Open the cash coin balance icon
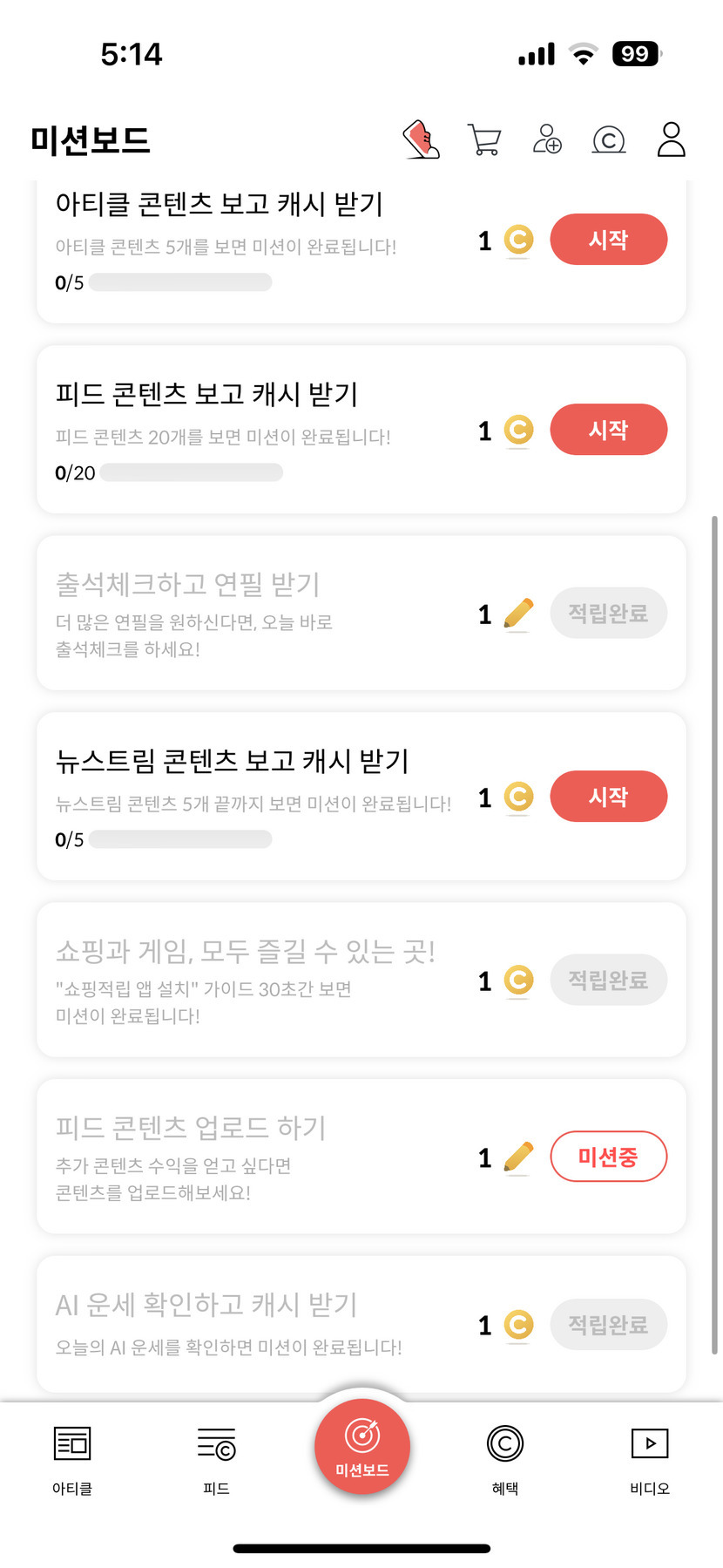Image resolution: width=723 pixels, height=1568 pixels. [609, 139]
